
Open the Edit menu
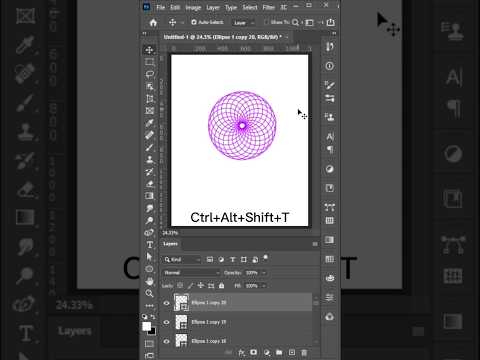tap(175, 7)
